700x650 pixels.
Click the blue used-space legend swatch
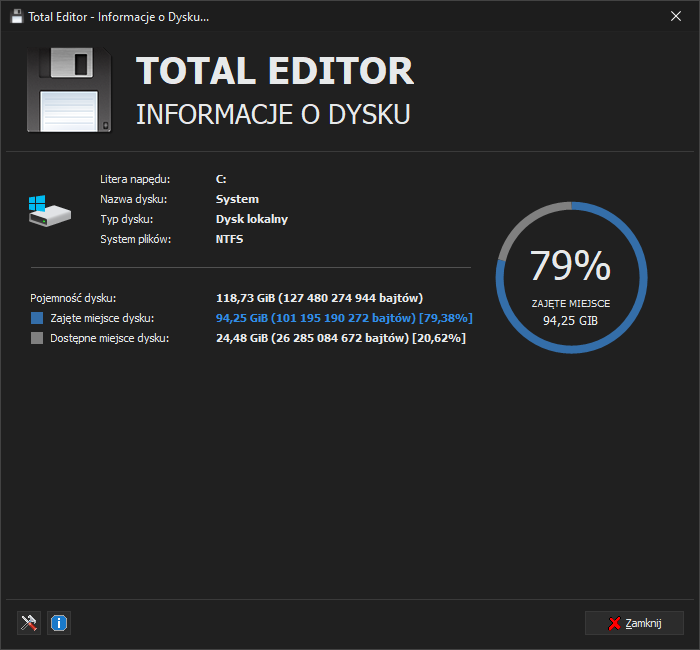point(37,318)
